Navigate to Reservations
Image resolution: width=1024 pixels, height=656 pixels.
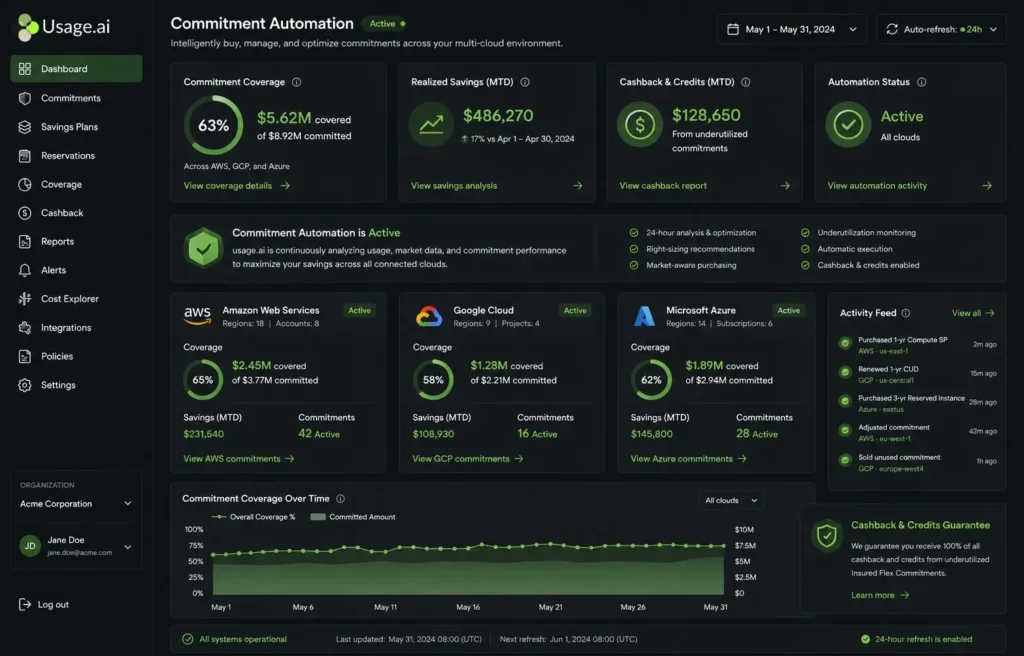[76, 156]
